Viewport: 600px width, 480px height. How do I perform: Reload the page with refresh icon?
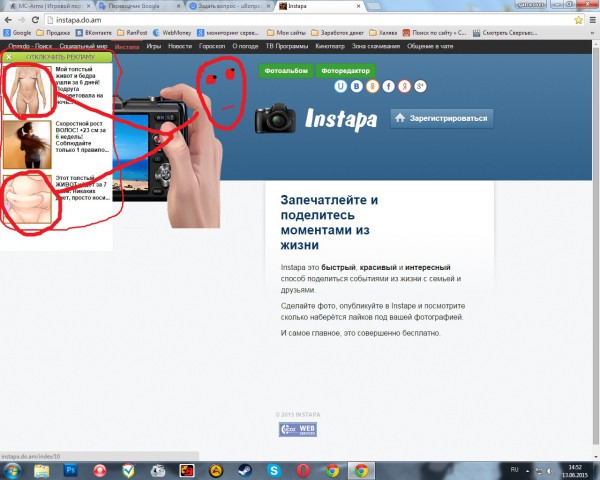[x=35, y=20]
